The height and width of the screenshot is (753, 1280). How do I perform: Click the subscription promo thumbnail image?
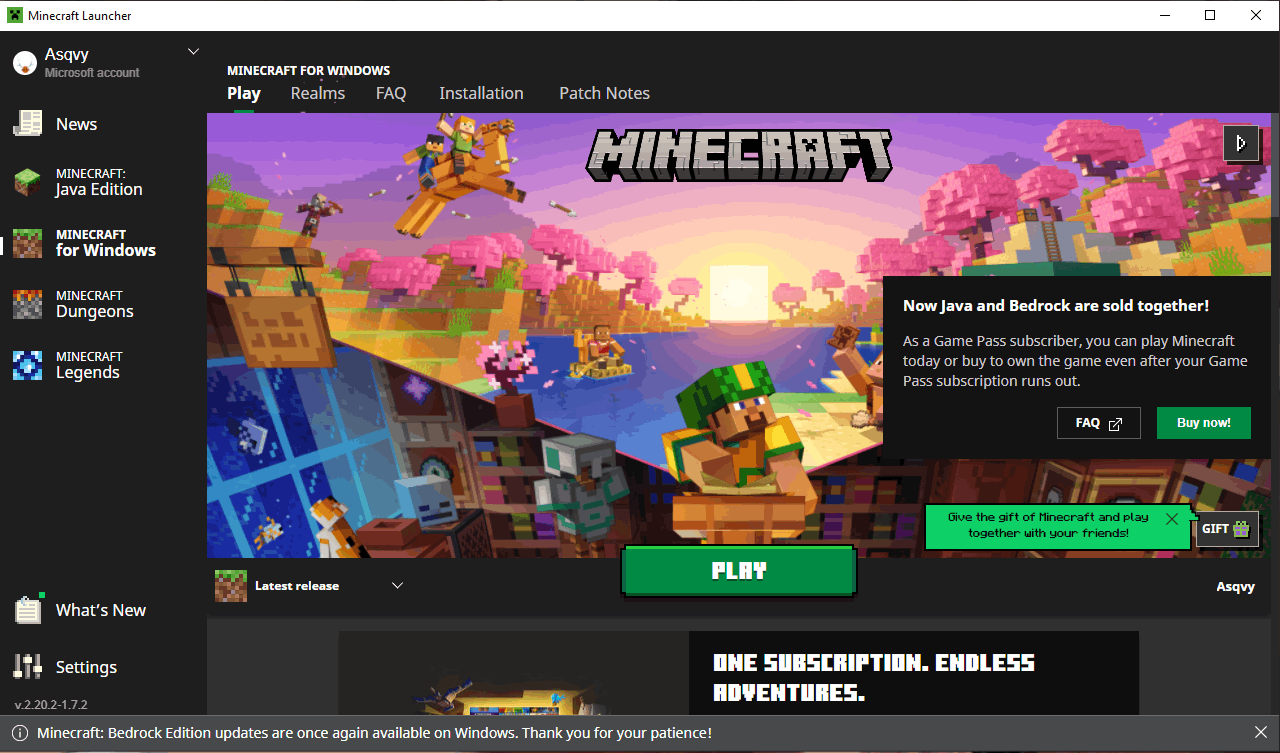point(514,673)
